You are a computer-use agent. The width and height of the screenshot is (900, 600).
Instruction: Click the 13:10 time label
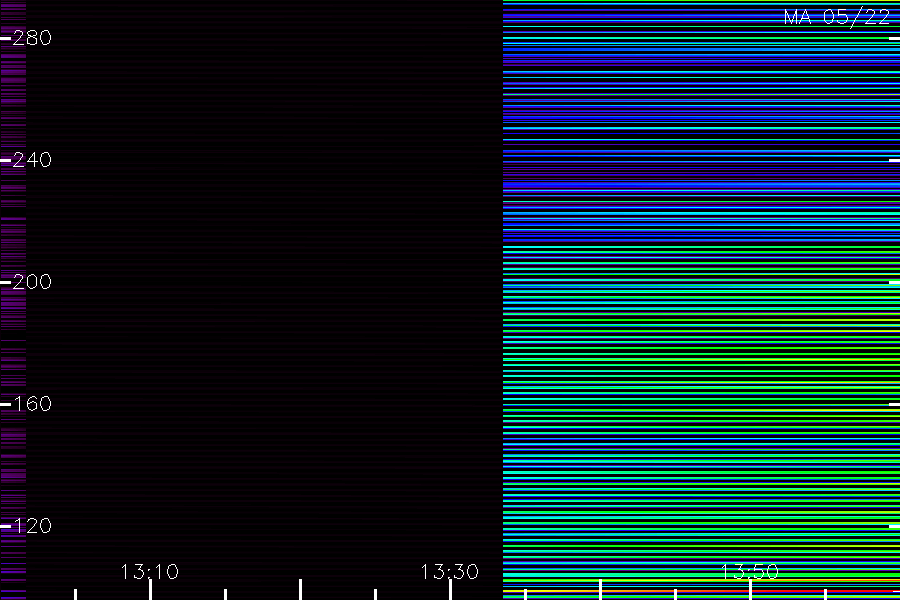coord(150,572)
